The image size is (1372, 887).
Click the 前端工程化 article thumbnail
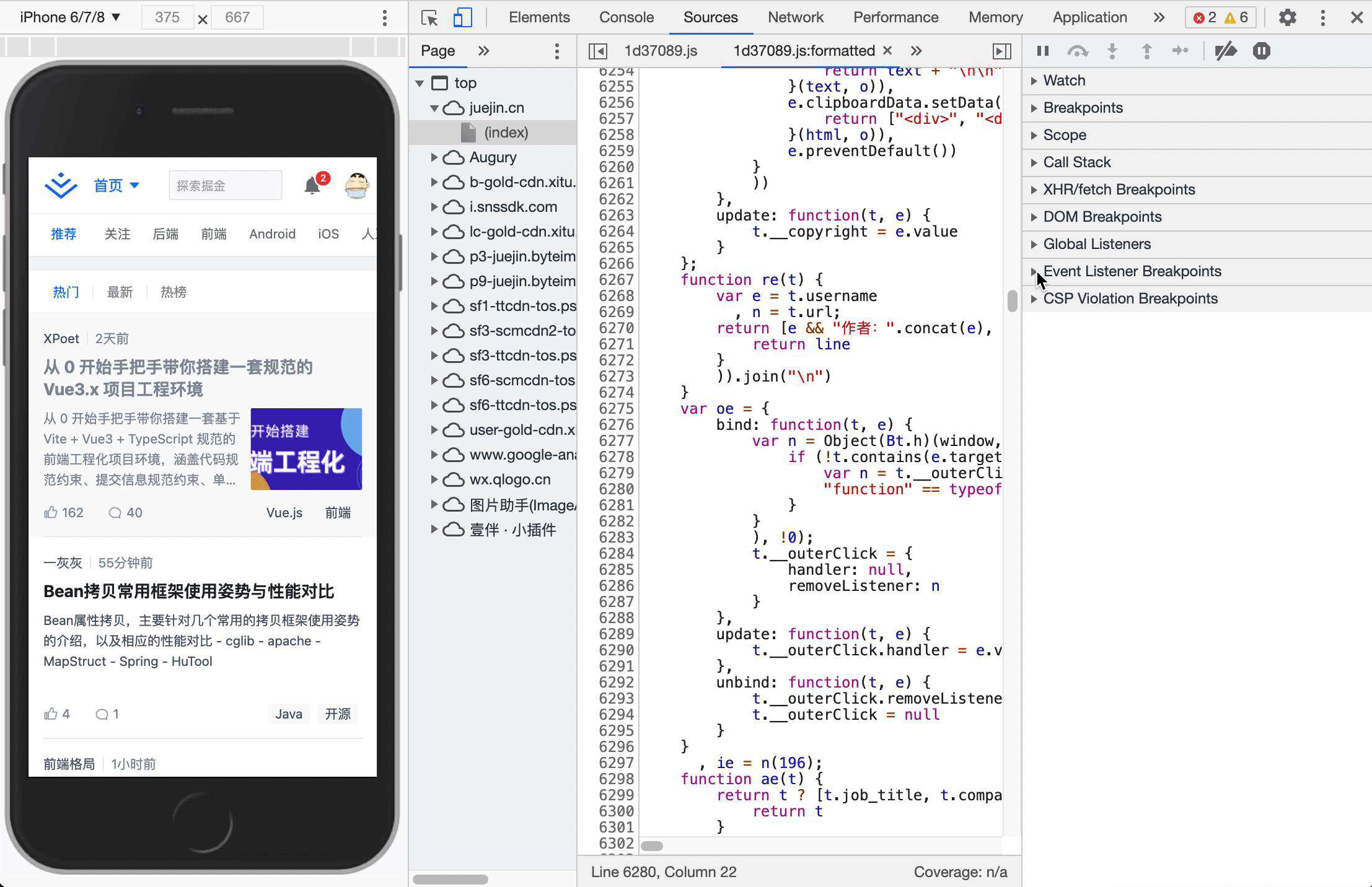coord(306,449)
